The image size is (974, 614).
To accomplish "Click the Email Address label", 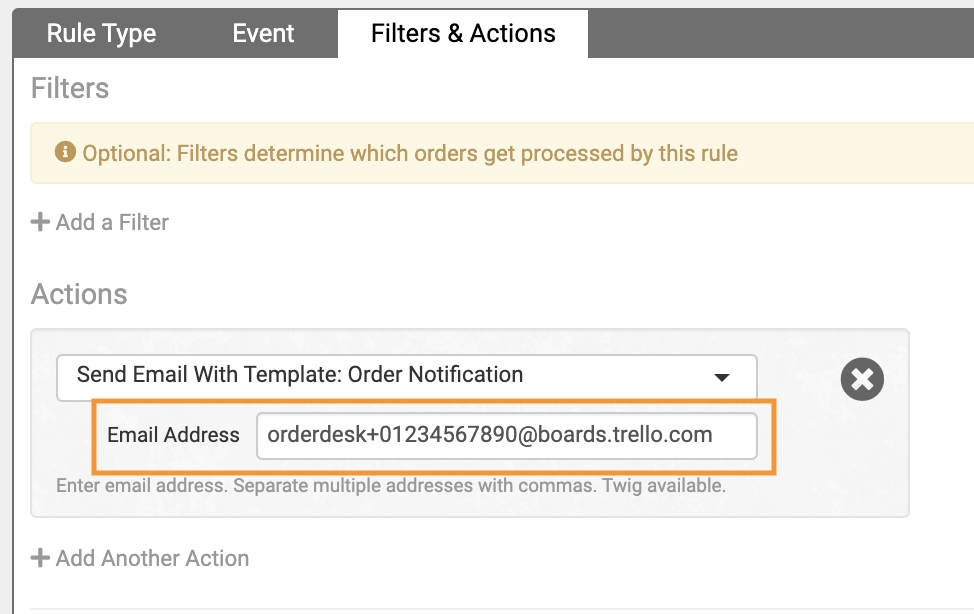I will coord(173,435).
